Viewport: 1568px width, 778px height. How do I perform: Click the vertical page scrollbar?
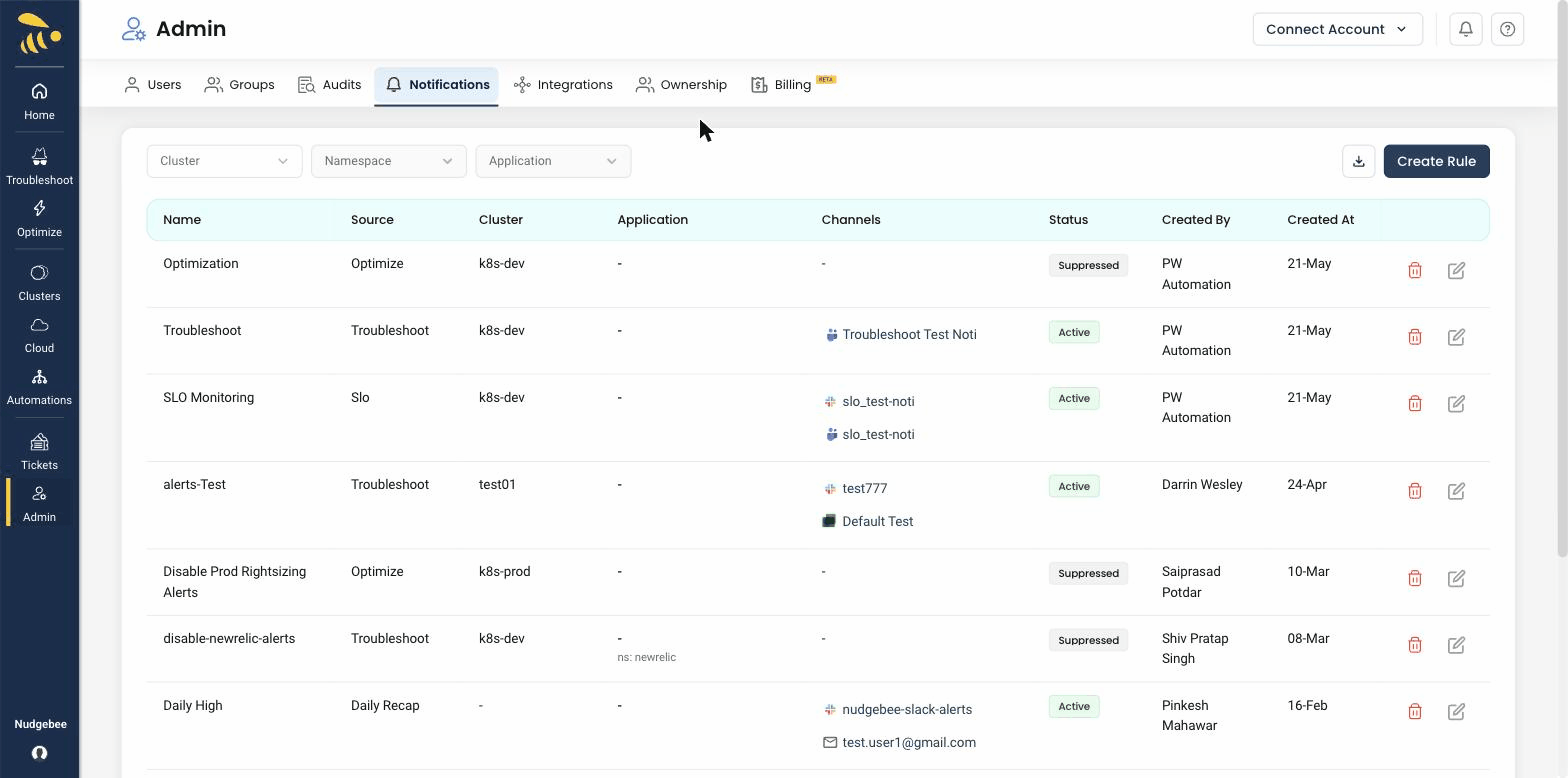(x=1562, y=280)
